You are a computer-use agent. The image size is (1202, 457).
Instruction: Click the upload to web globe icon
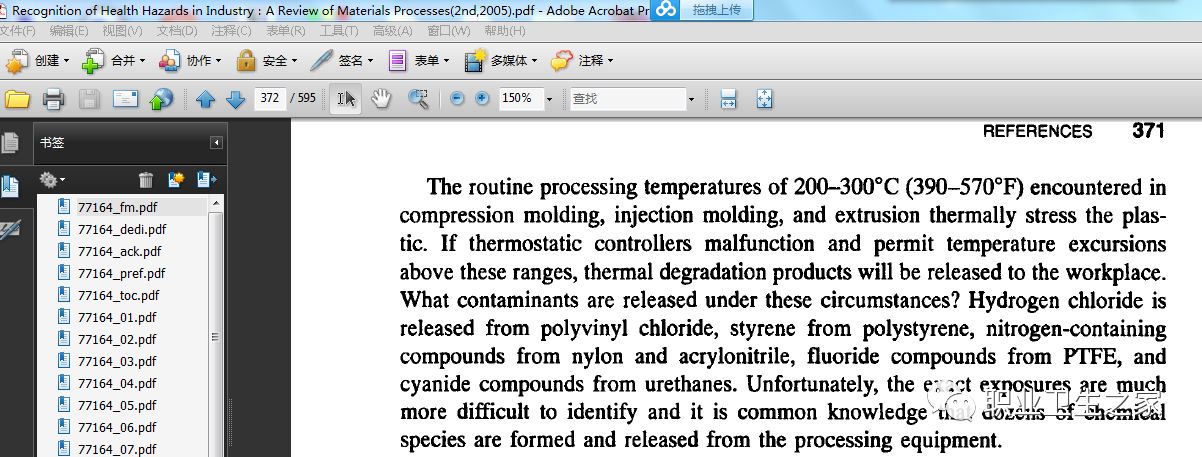(161, 99)
